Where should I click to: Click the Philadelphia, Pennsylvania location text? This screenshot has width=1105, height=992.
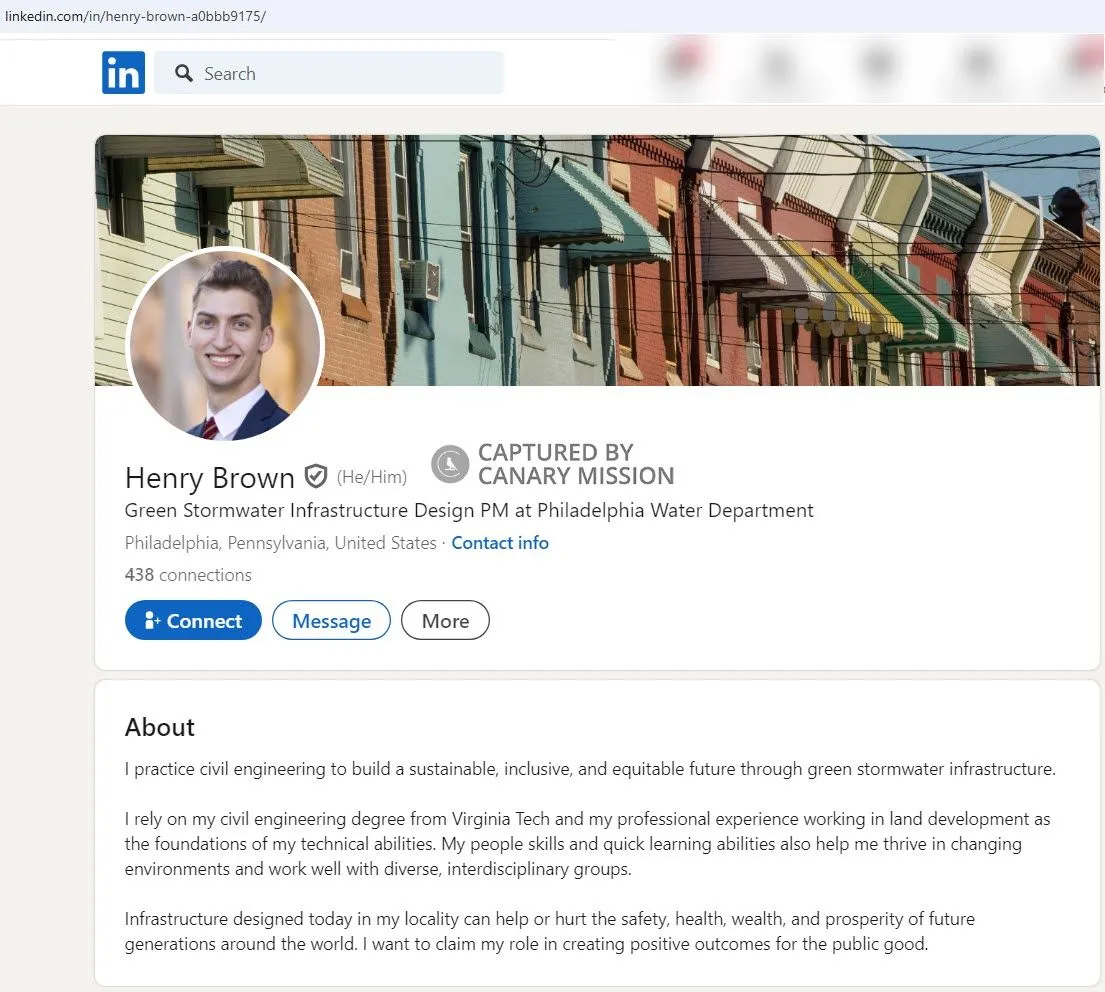coord(280,542)
